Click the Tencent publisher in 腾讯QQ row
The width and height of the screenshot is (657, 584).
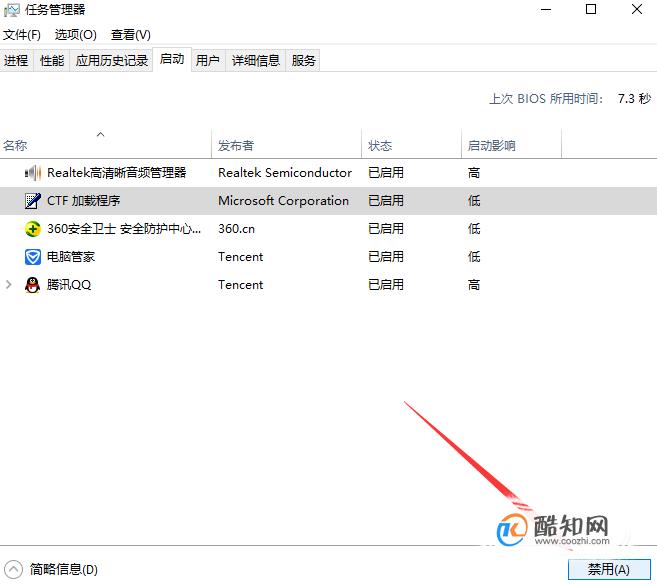(x=241, y=285)
